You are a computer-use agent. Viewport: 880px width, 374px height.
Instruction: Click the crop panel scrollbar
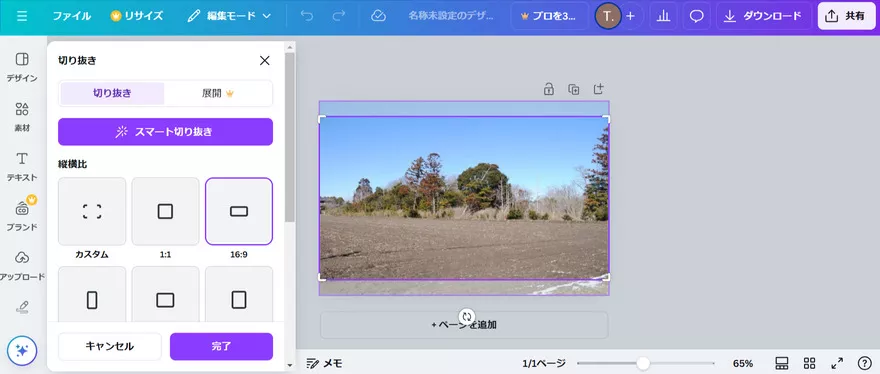[290, 137]
